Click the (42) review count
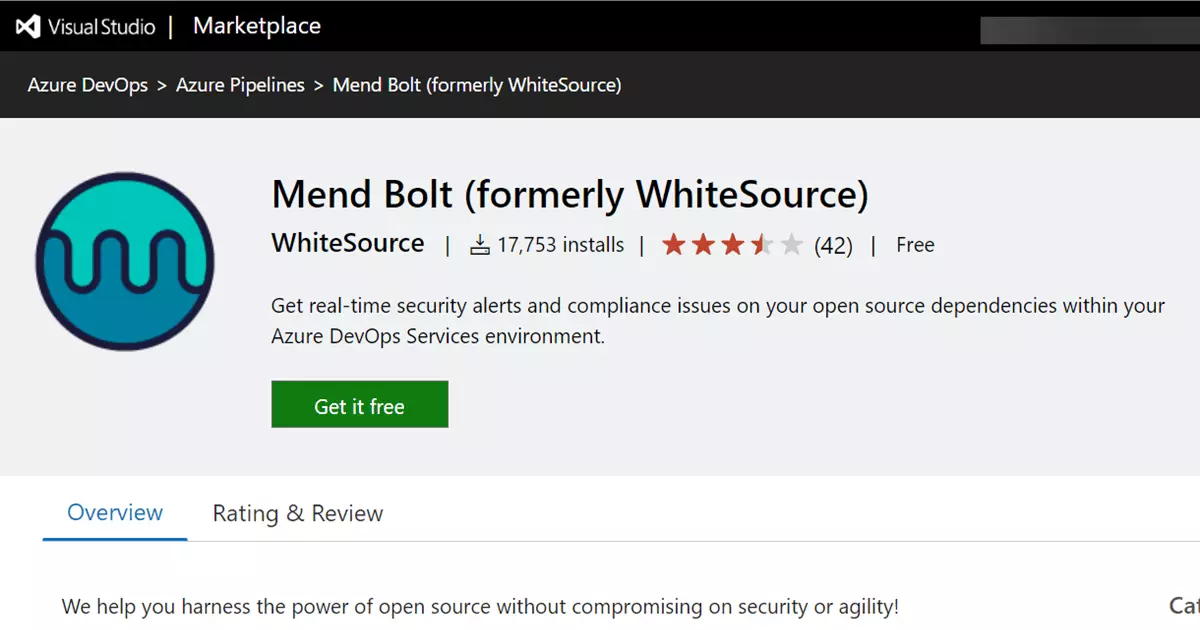Image resolution: width=1200 pixels, height=630 pixels. pyautogui.click(x=833, y=246)
